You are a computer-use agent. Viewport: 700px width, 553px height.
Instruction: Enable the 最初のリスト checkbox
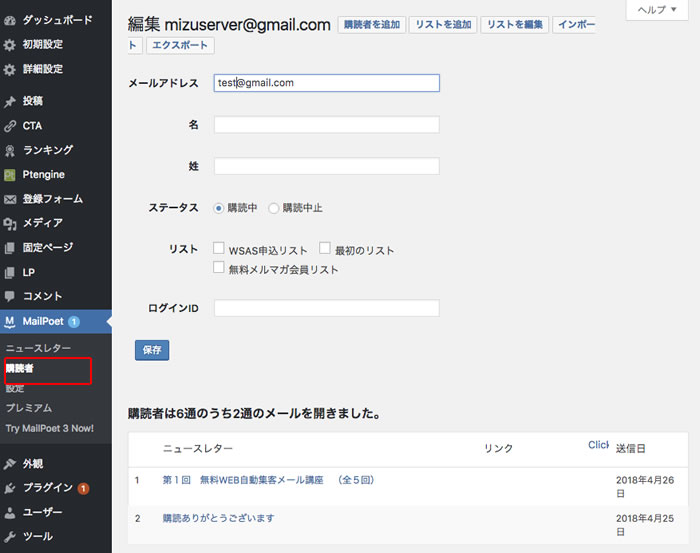(x=325, y=249)
